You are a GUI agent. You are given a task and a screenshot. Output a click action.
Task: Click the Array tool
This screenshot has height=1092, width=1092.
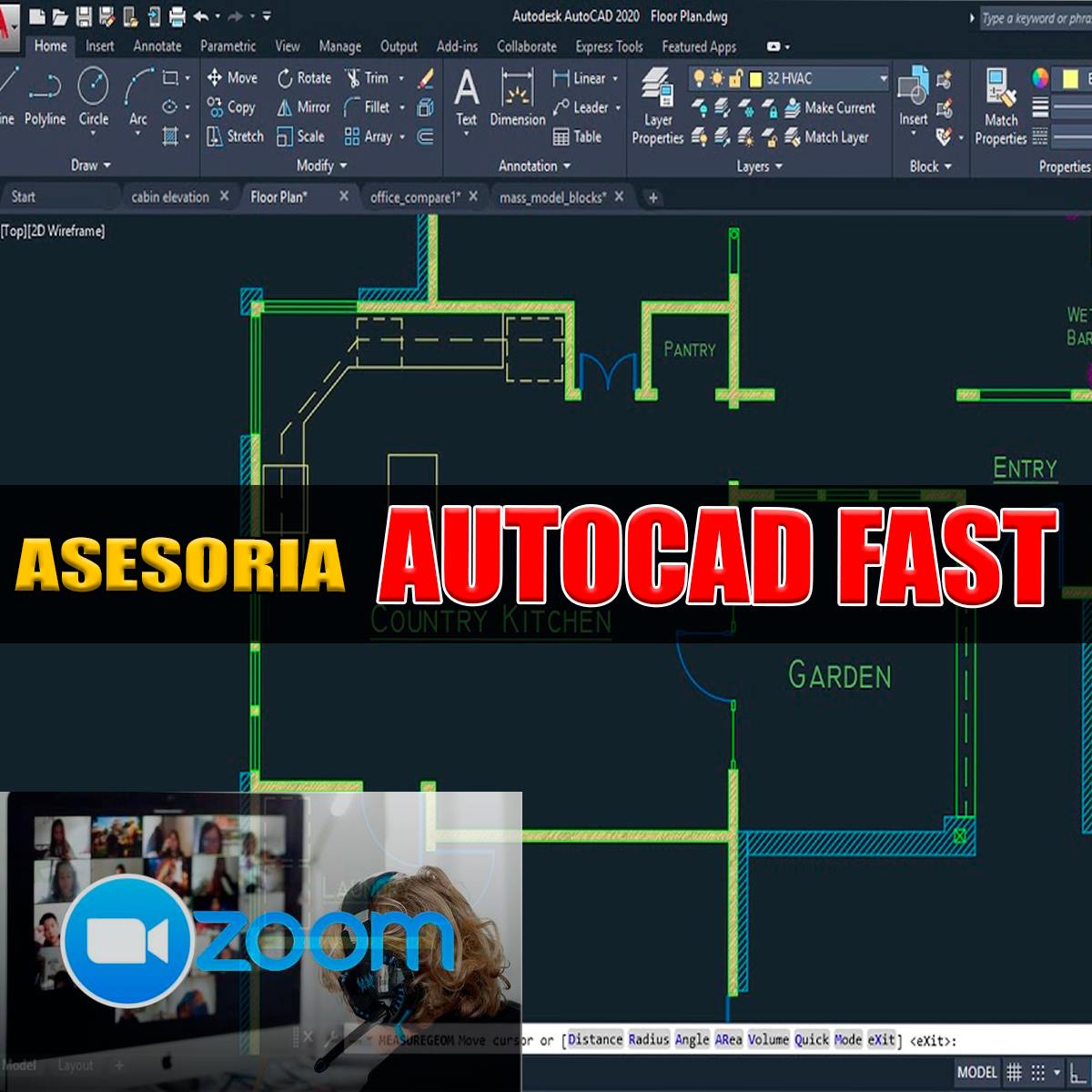tap(368, 136)
